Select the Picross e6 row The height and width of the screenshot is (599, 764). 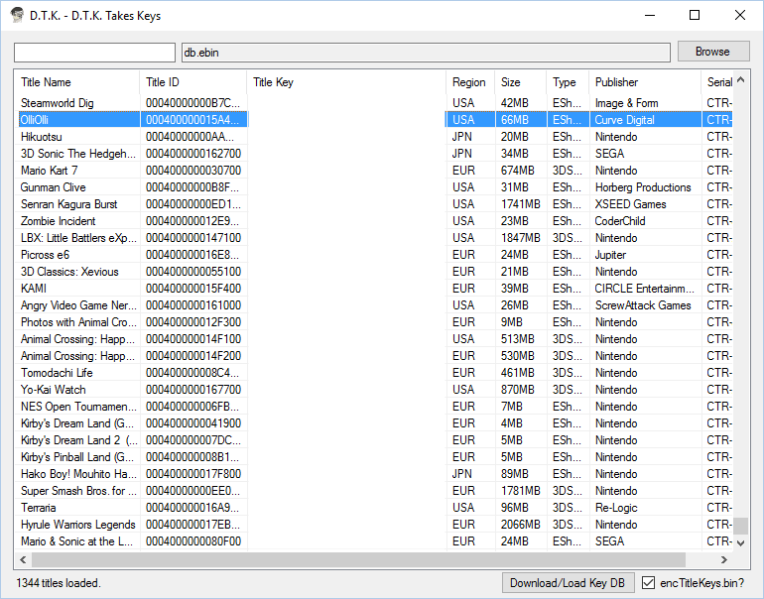pos(374,255)
